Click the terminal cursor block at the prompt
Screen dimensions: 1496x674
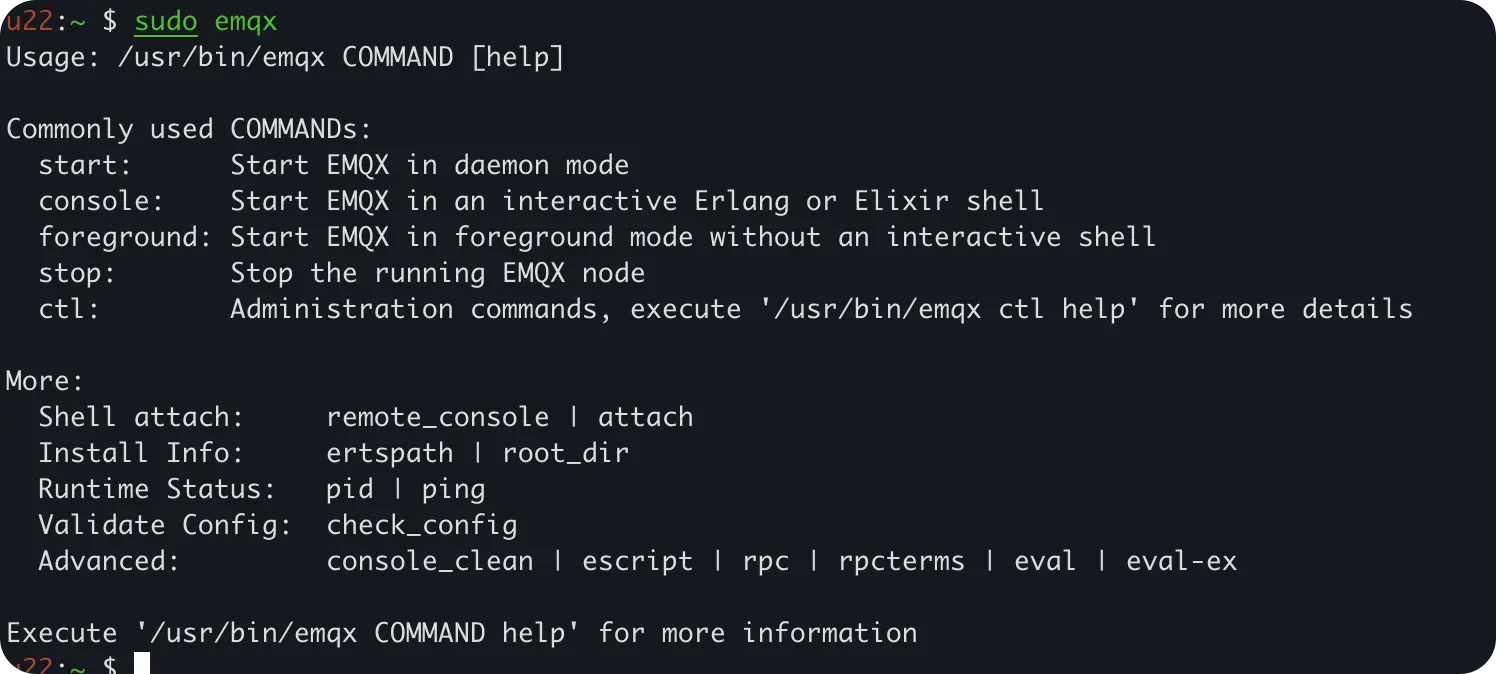(x=142, y=664)
